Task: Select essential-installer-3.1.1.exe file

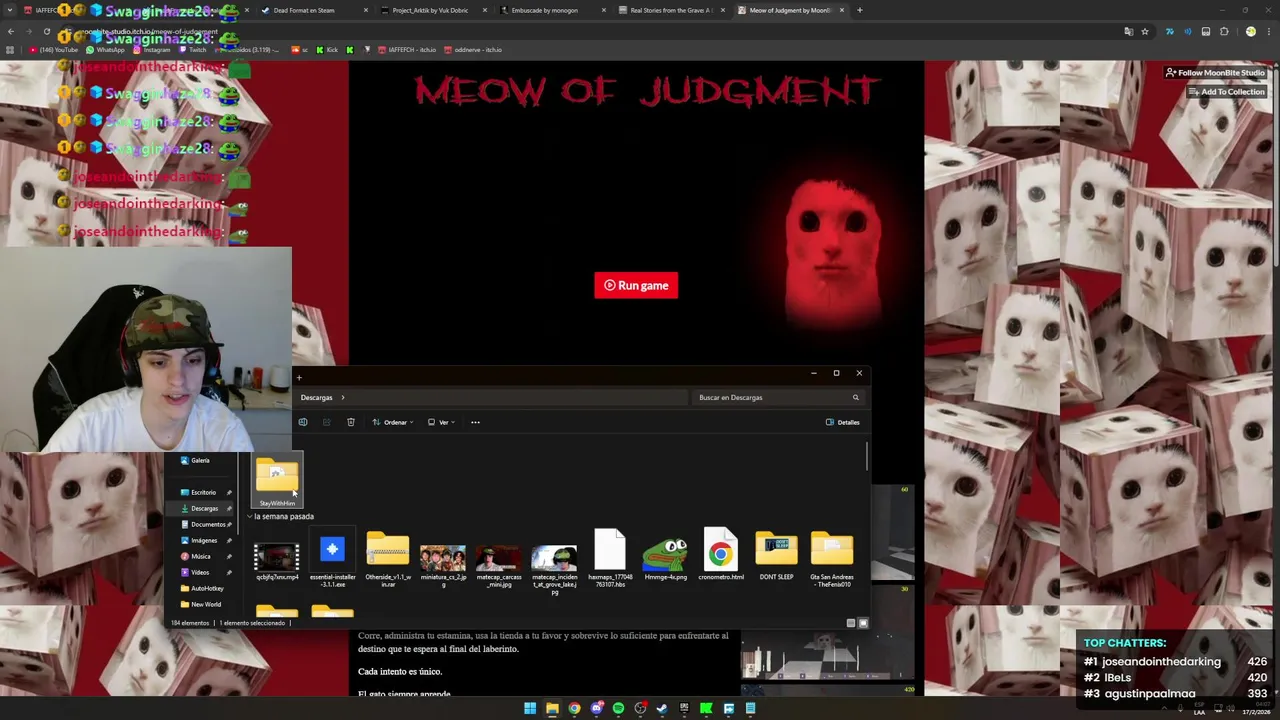Action: click(332, 558)
